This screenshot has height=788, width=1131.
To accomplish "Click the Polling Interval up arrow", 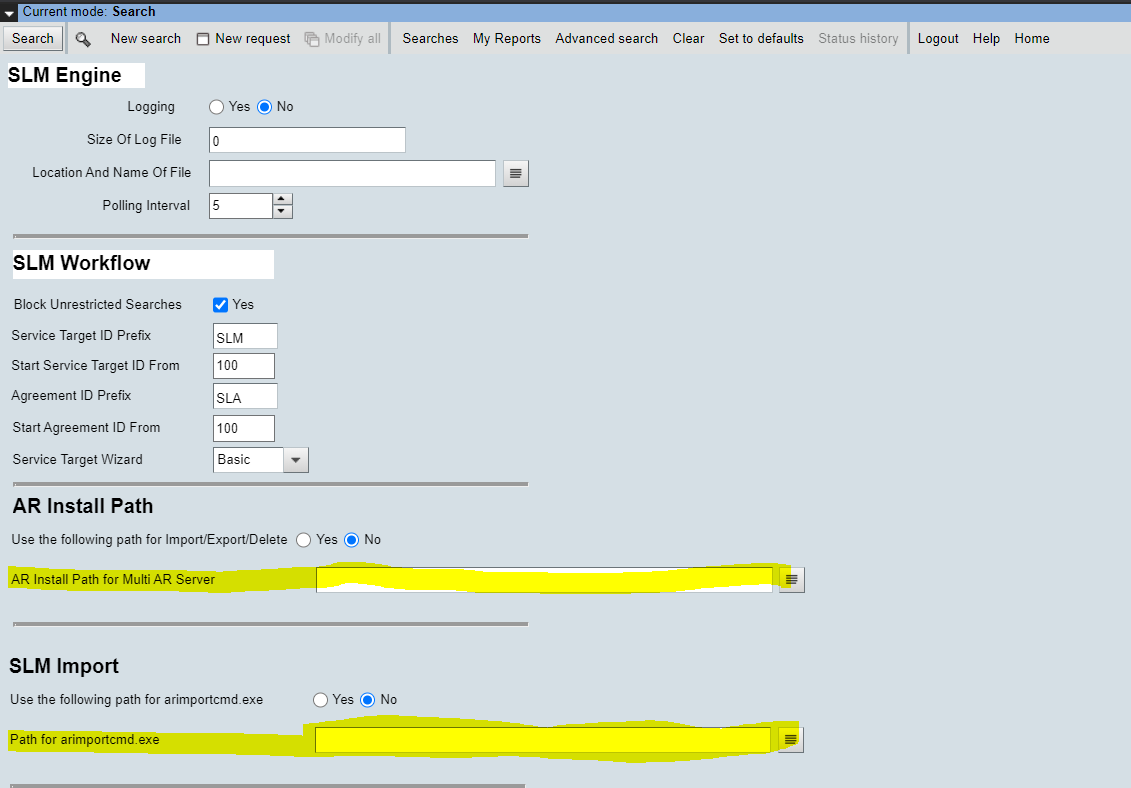I will 281,200.
